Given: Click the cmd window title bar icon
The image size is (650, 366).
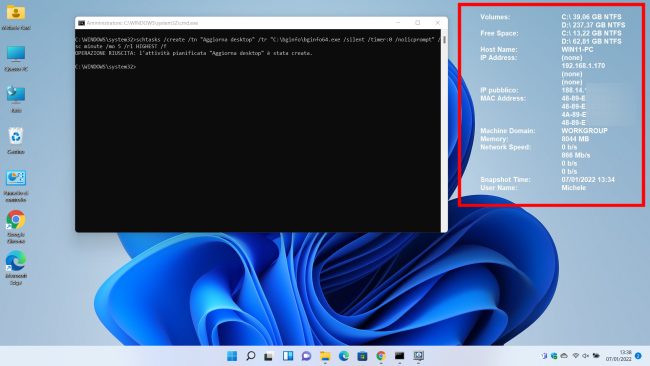Looking at the screenshot, I should pos(81,23).
